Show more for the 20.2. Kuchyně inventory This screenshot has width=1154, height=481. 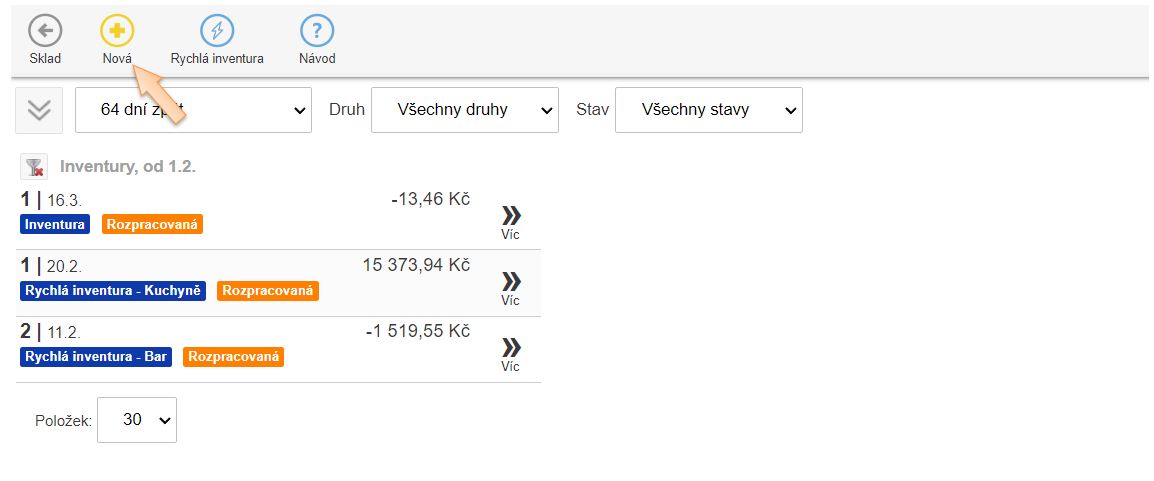click(511, 288)
